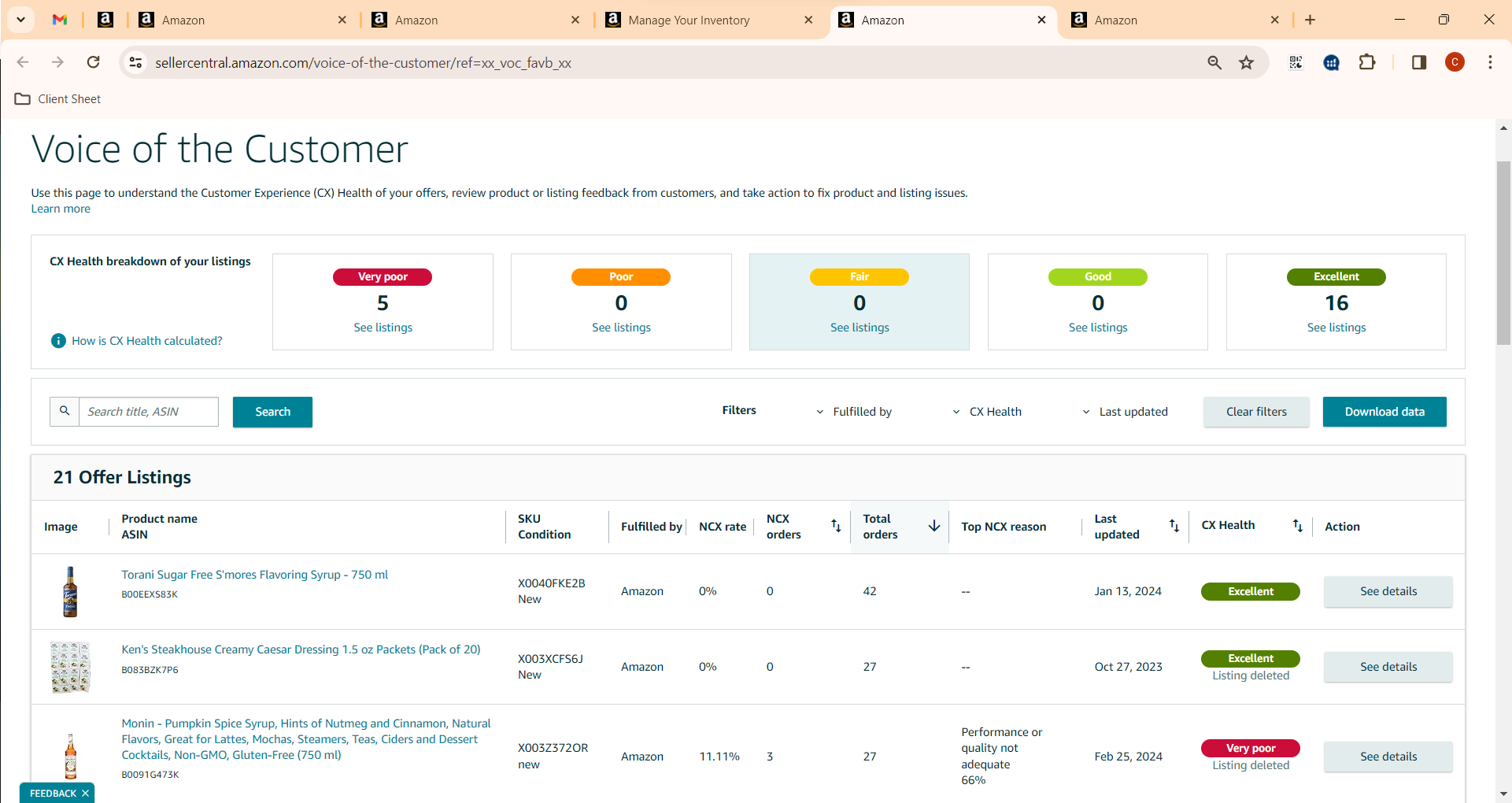Viewport: 1512px width, 803px height.
Task: Open the tab search dropdown arrow
Action: pyautogui.click(x=21, y=20)
